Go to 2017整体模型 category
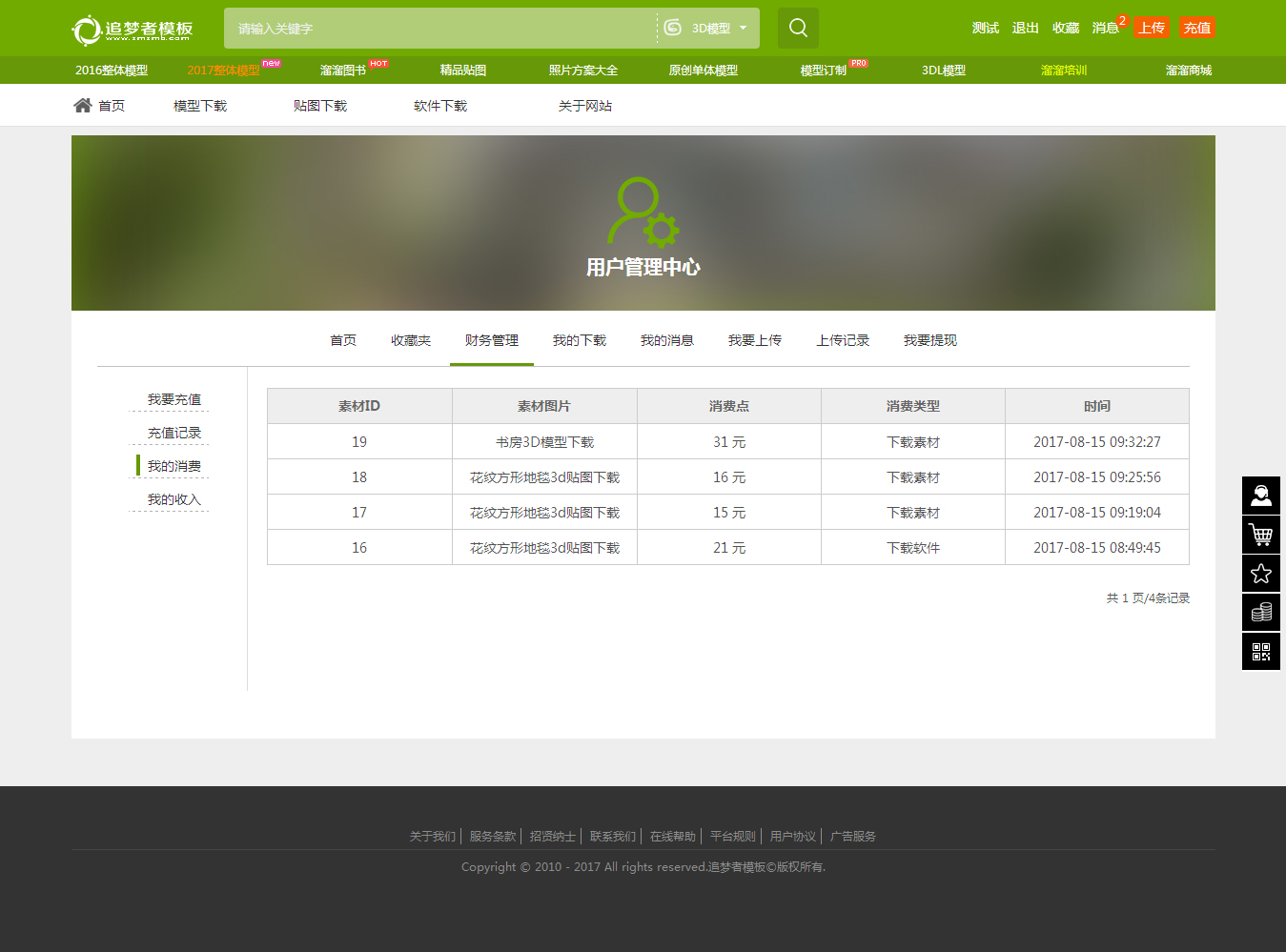The image size is (1286, 952). (223, 71)
